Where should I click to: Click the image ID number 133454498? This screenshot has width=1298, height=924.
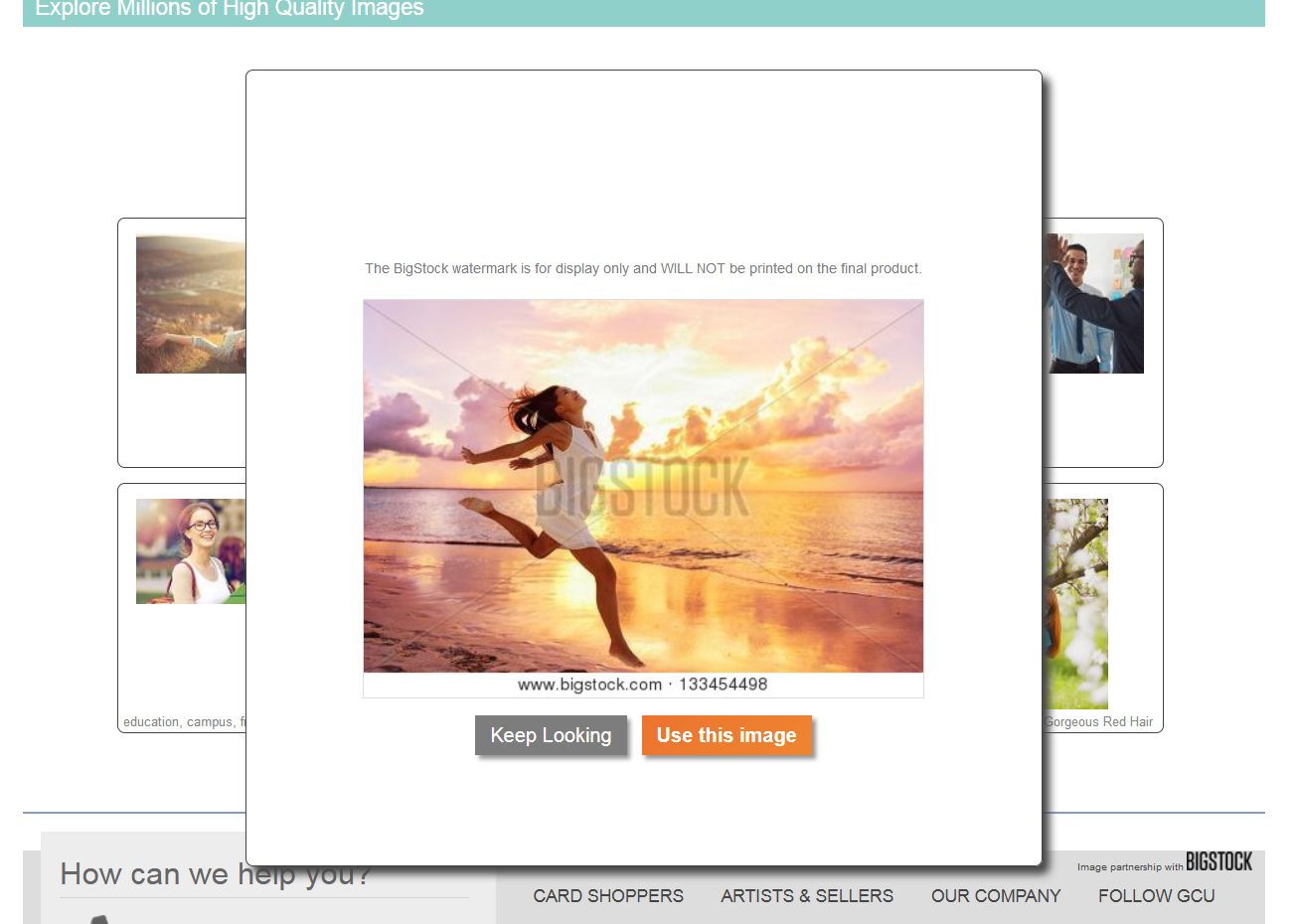(724, 685)
